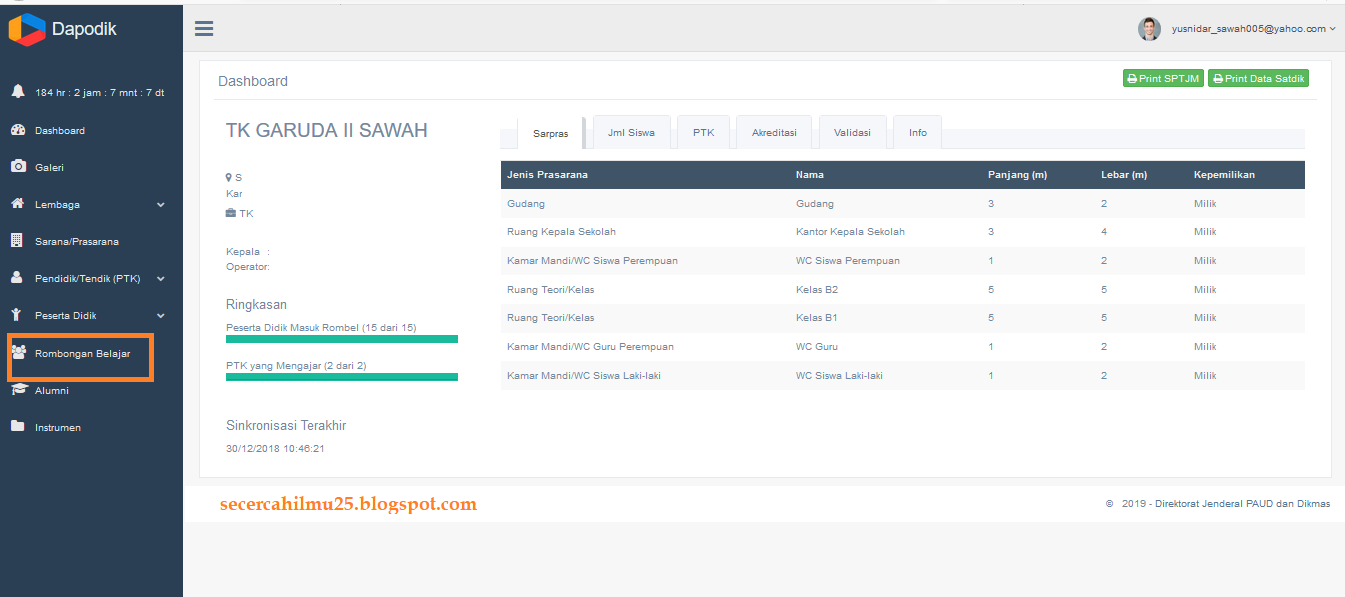Image resolution: width=1345 pixels, height=597 pixels.
Task: Click the TK GARUDA II SAWAH title
Action: pos(327,131)
